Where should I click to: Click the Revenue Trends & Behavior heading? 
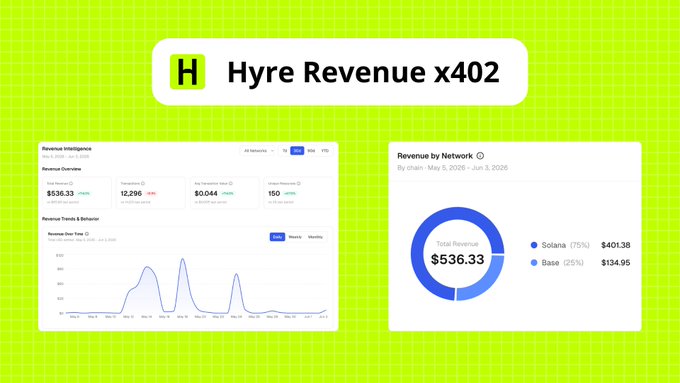pyautogui.click(x=71, y=219)
